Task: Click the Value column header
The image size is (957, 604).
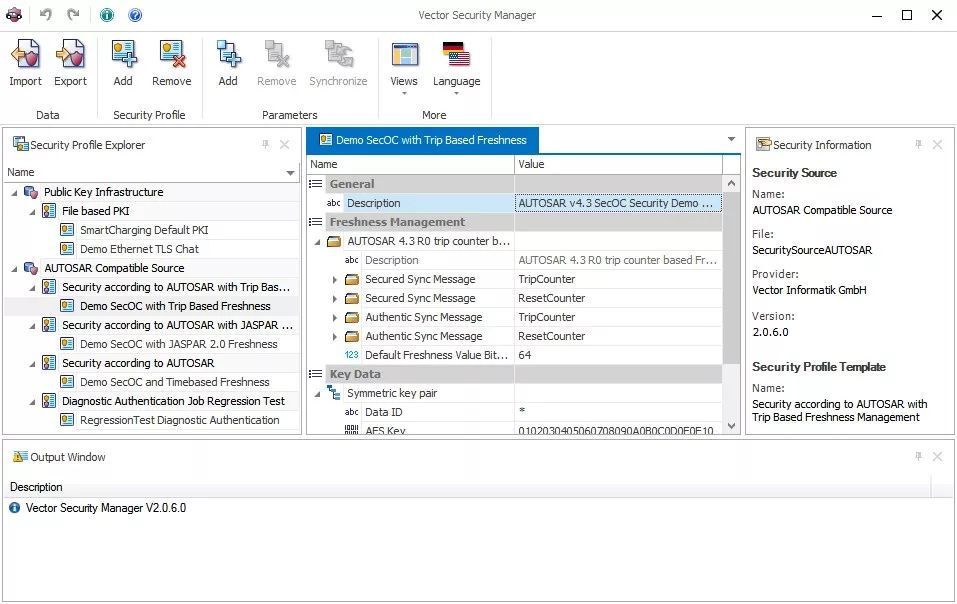Action: click(618, 164)
